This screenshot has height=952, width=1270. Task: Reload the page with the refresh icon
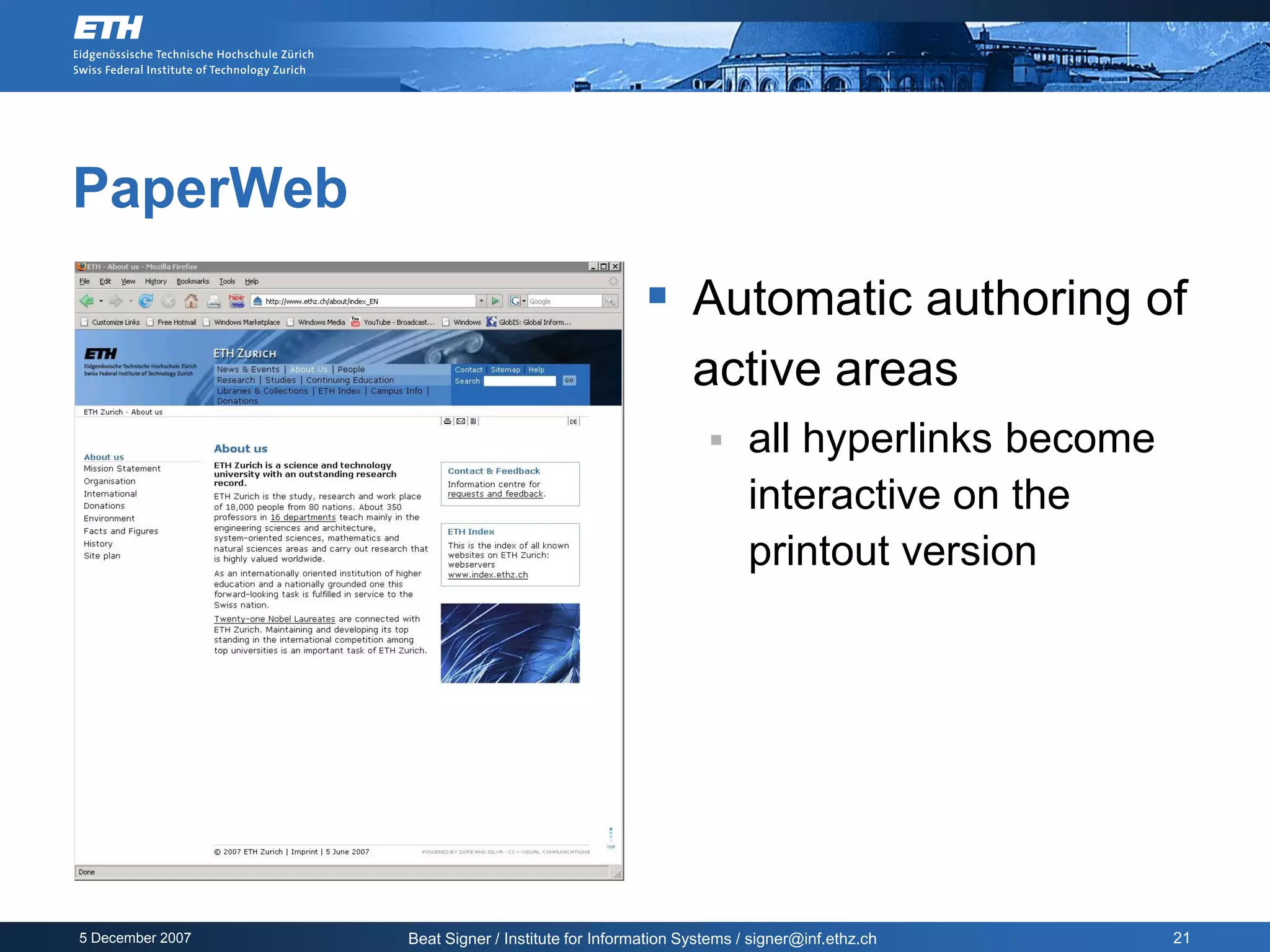point(146,301)
